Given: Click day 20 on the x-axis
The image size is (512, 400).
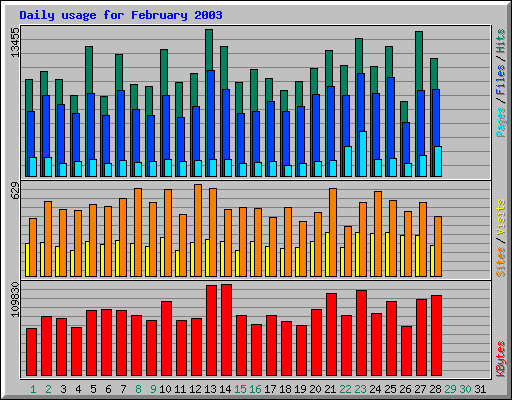Looking at the screenshot, I should pos(315,389).
